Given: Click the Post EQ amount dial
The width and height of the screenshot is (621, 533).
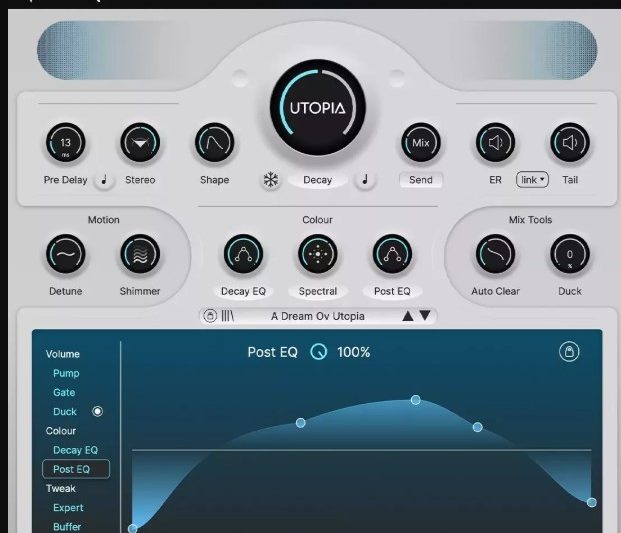Looking at the screenshot, I should (x=319, y=352).
